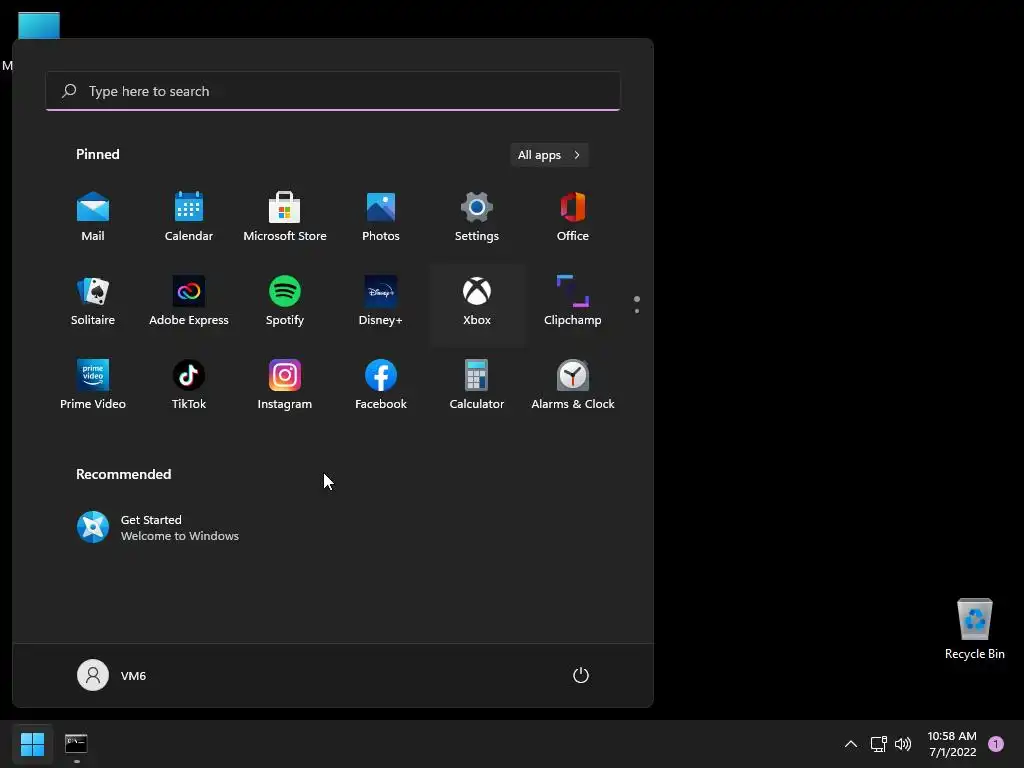
Task: Launch TikTok from pinned apps
Action: coord(189,385)
